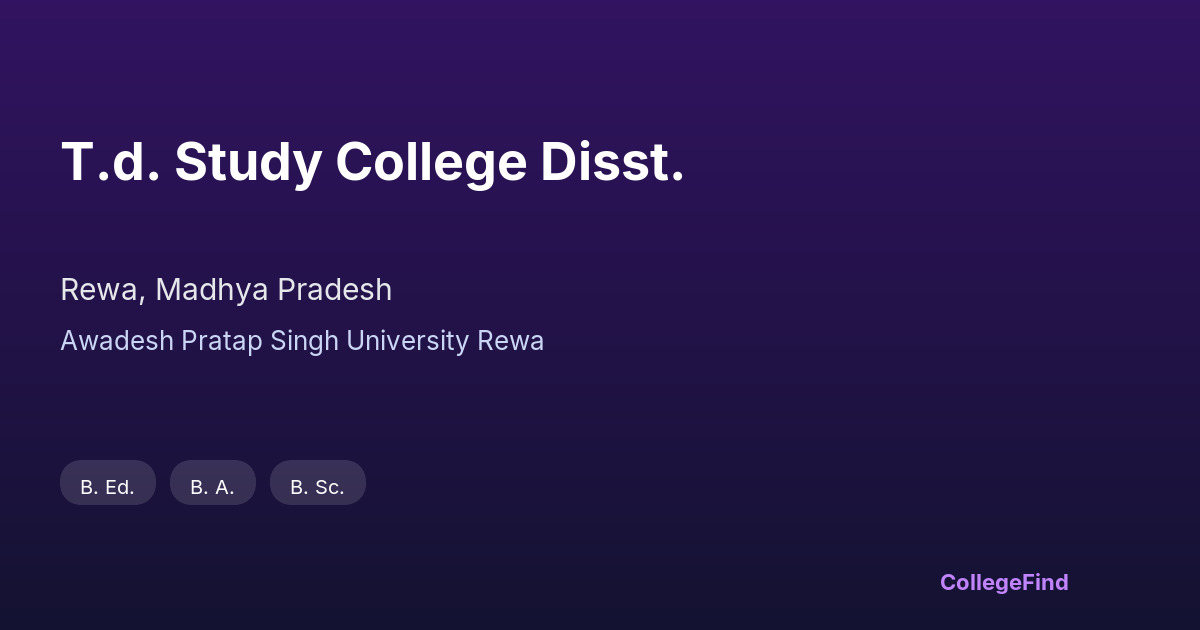Viewport: 1200px width, 630px height.
Task: Click the word "Disst." in the title
Action: pos(612,162)
